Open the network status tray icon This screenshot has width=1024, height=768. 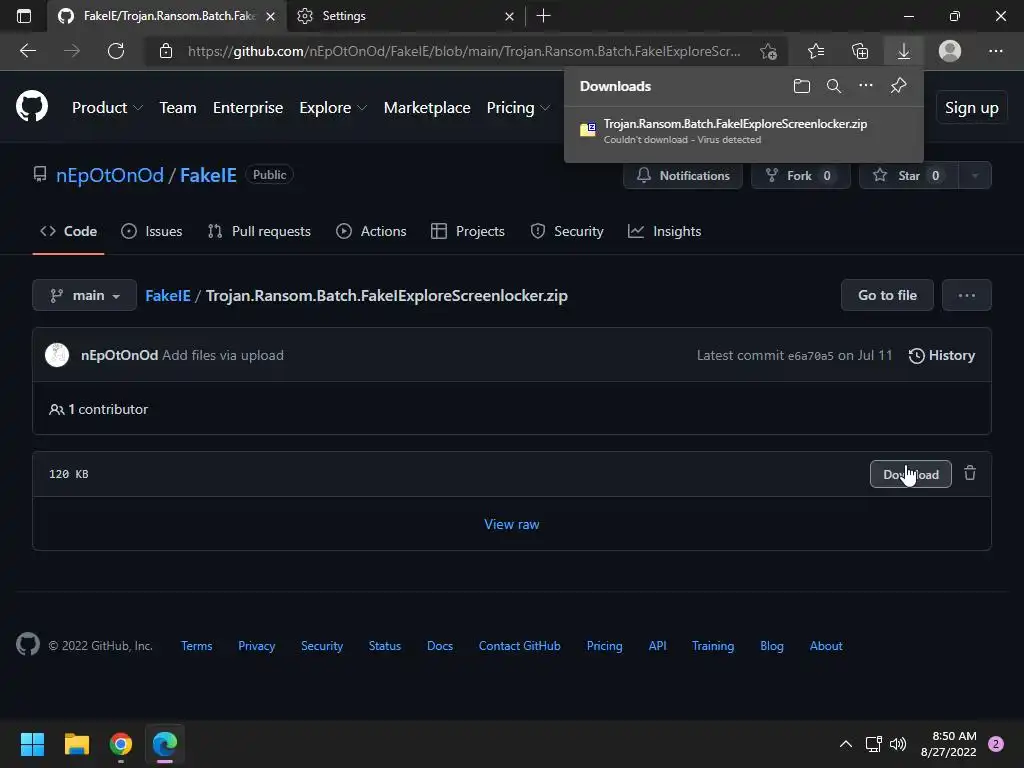(873, 744)
